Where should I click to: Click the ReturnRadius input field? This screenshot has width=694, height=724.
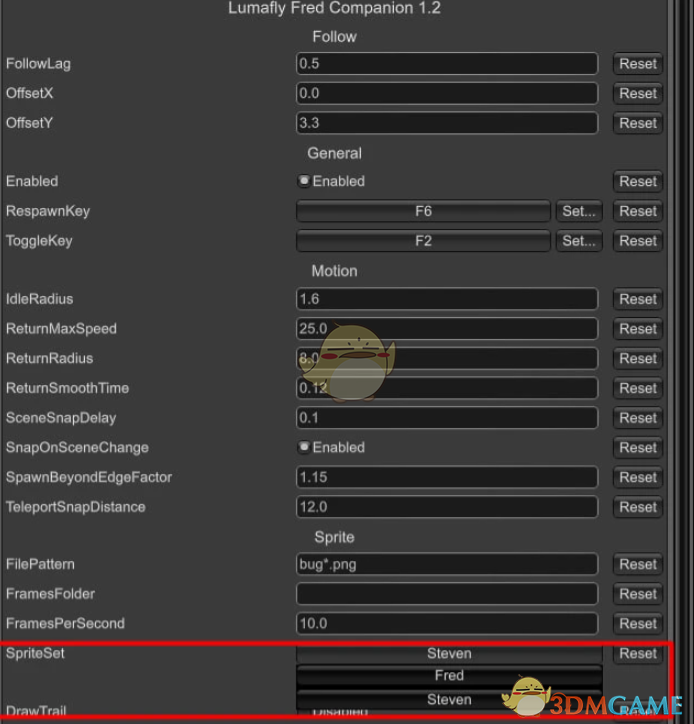tap(447, 358)
